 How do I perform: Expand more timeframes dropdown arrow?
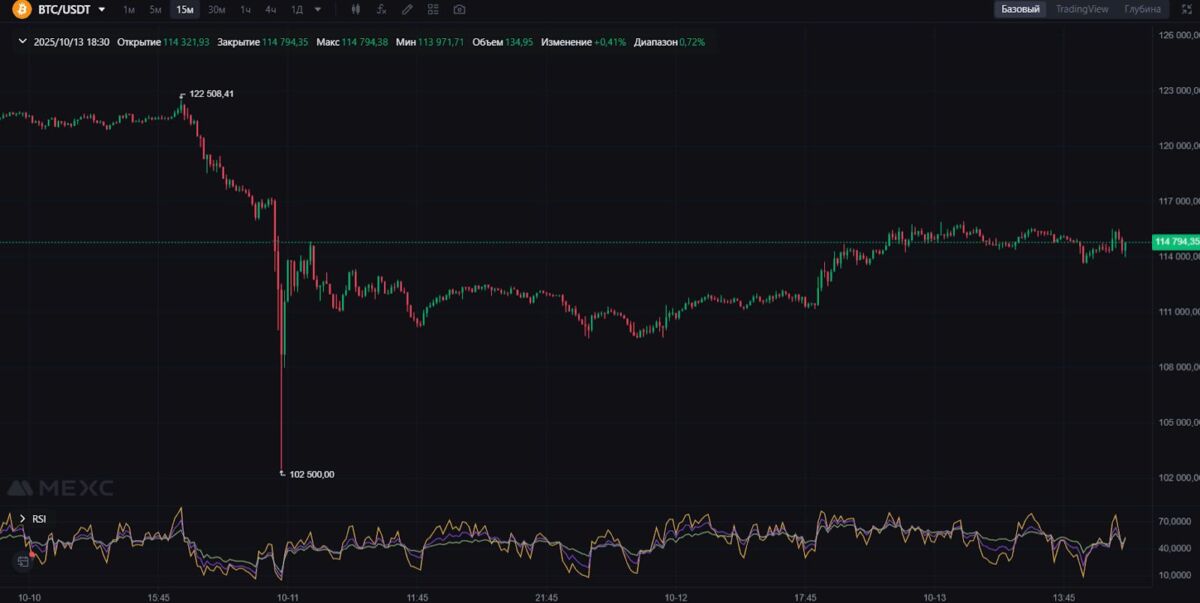coord(318,9)
